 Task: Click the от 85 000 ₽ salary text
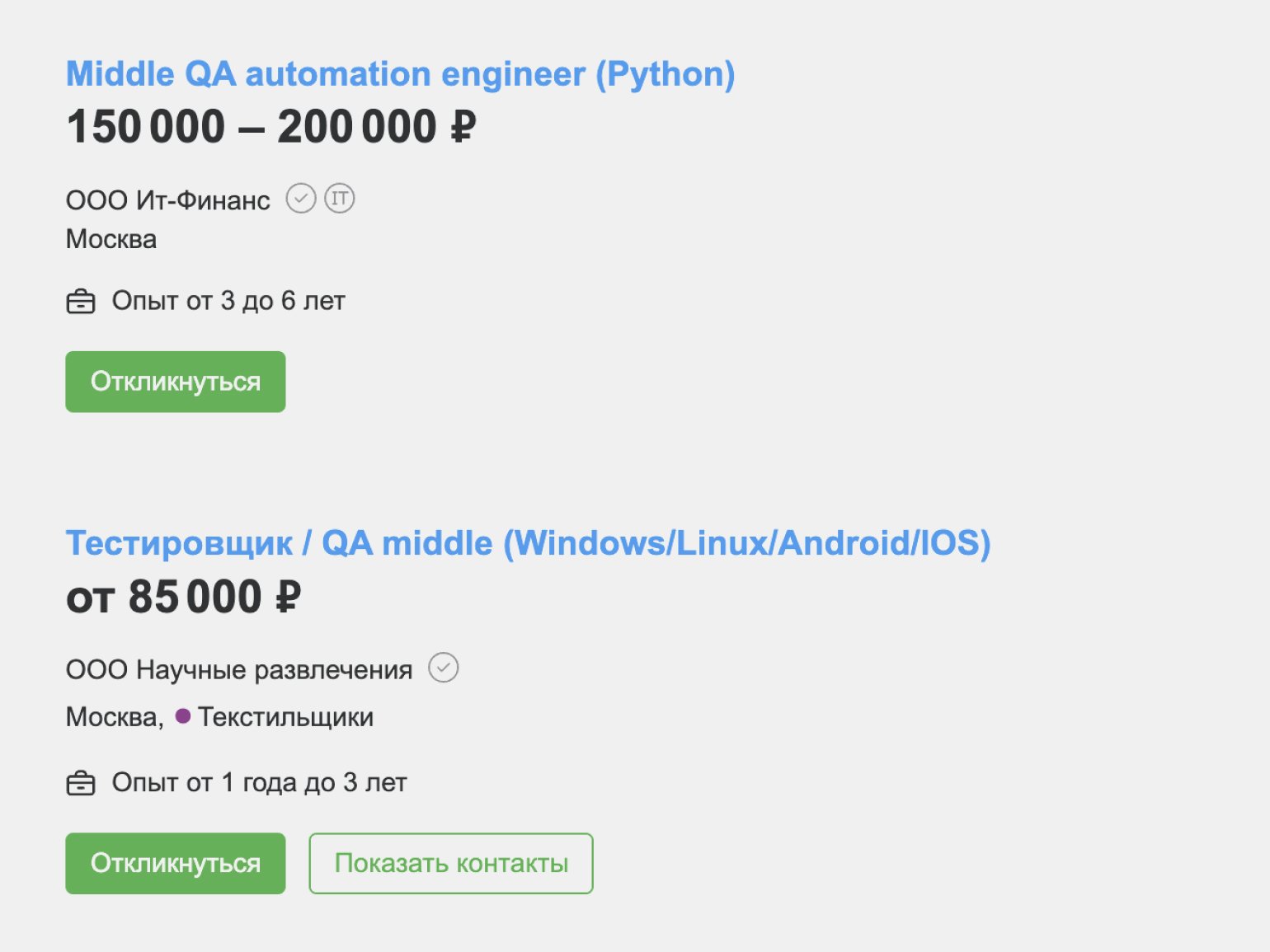coord(184,597)
